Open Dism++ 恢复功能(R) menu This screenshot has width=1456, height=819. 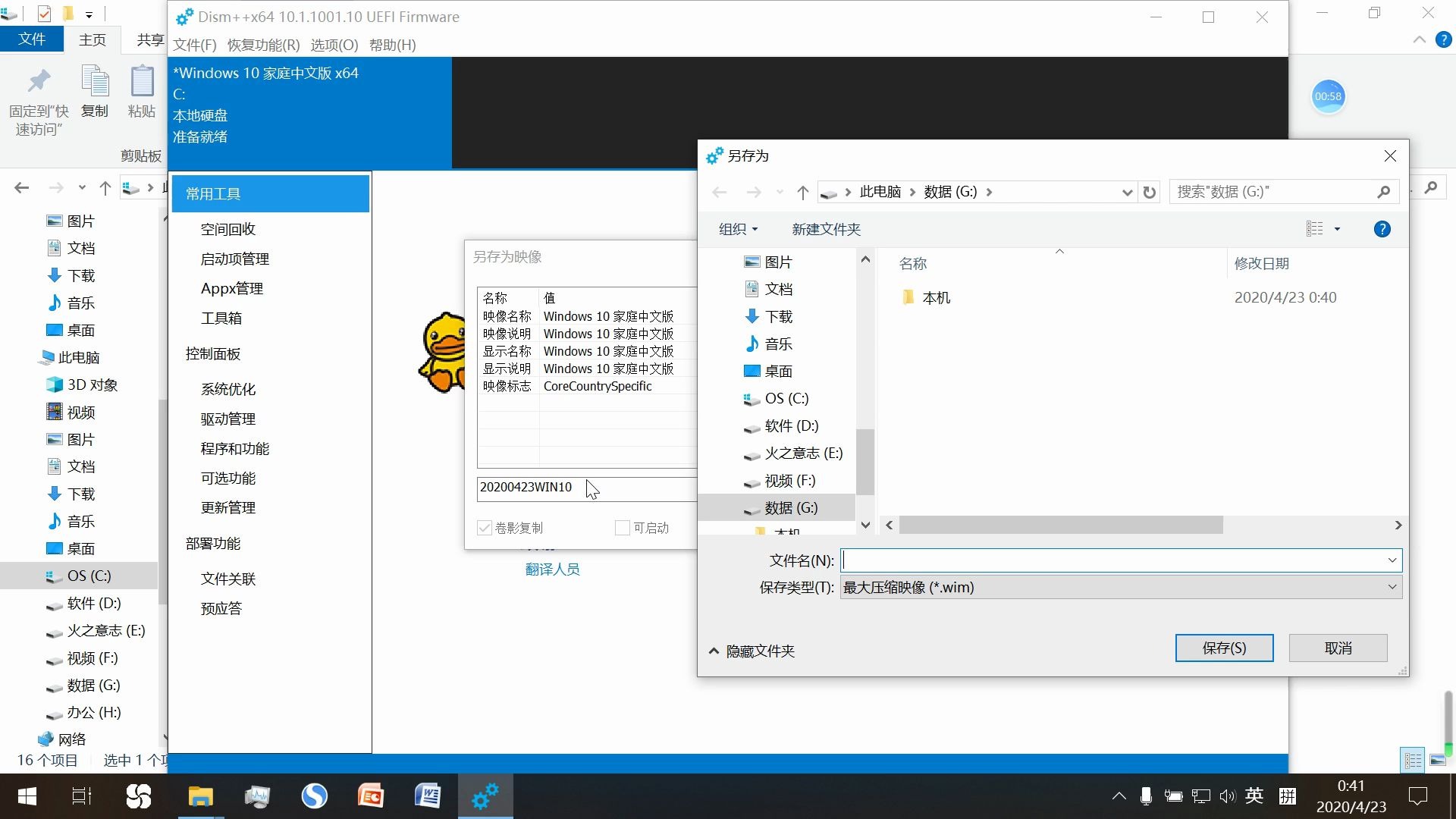(263, 45)
